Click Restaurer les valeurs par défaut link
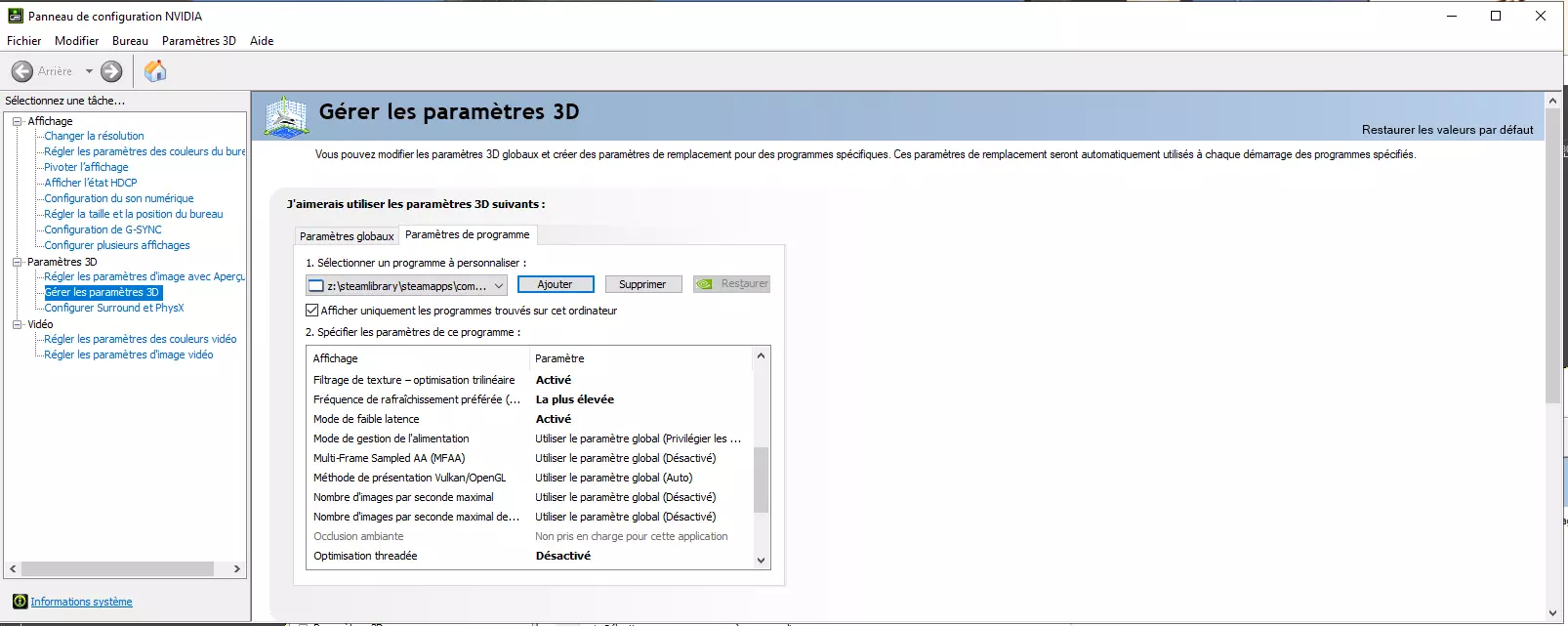 coord(1448,130)
